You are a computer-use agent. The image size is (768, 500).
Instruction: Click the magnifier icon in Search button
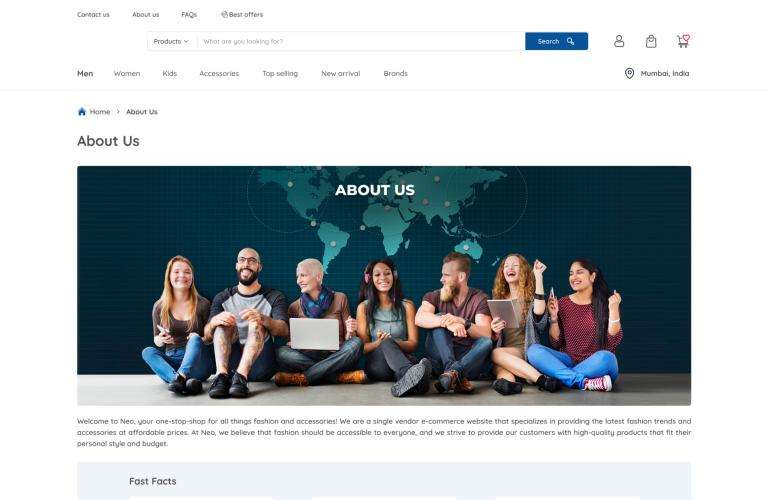[x=571, y=41]
